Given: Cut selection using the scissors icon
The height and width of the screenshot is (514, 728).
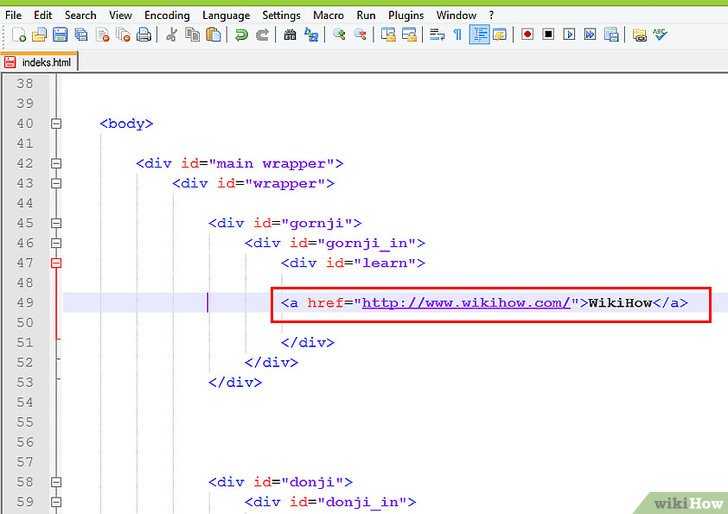Looking at the screenshot, I should [171, 35].
